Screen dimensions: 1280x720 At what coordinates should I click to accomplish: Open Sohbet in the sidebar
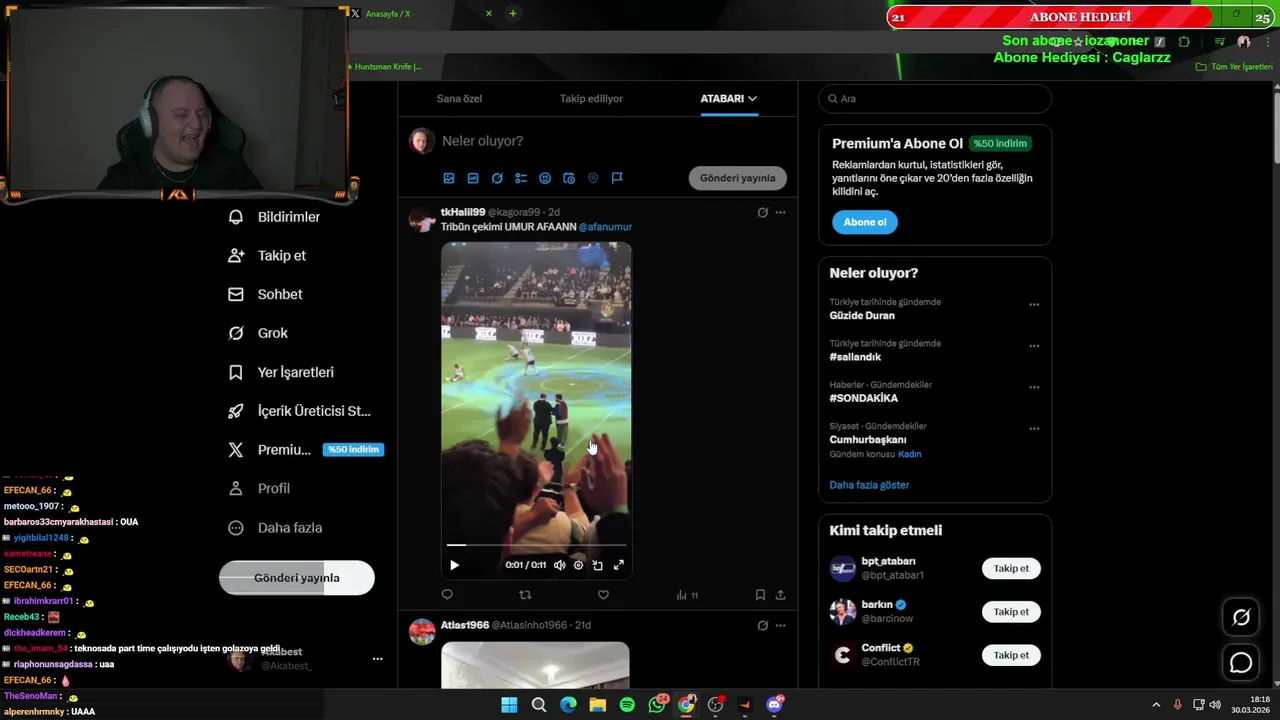click(x=265, y=295)
